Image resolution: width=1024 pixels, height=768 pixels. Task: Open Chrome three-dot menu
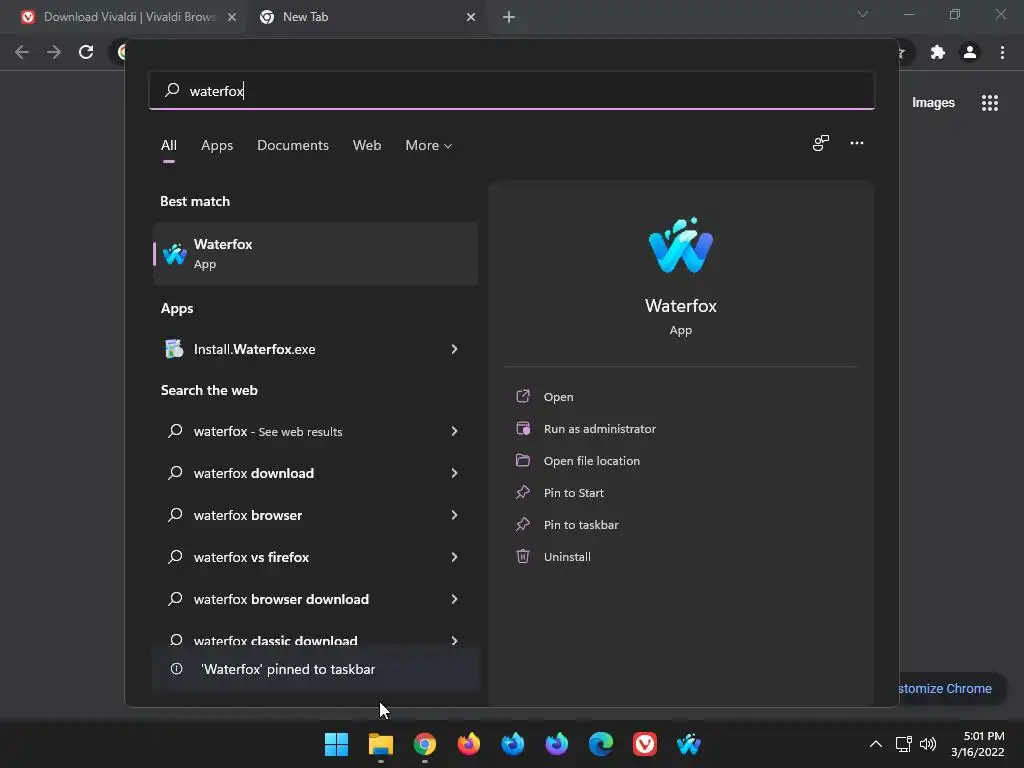pos(1002,52)
